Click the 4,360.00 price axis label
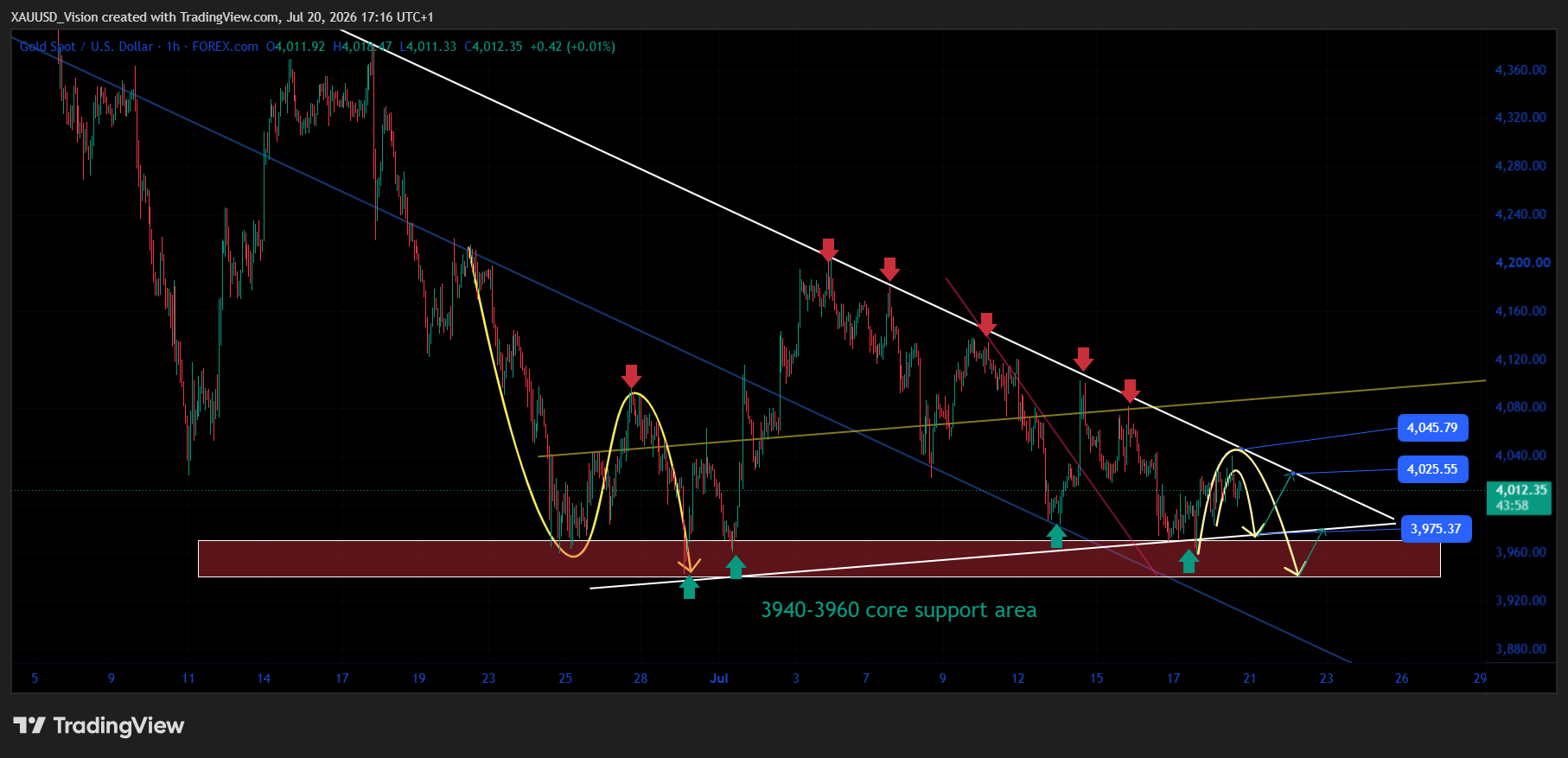 point(1520,70)
